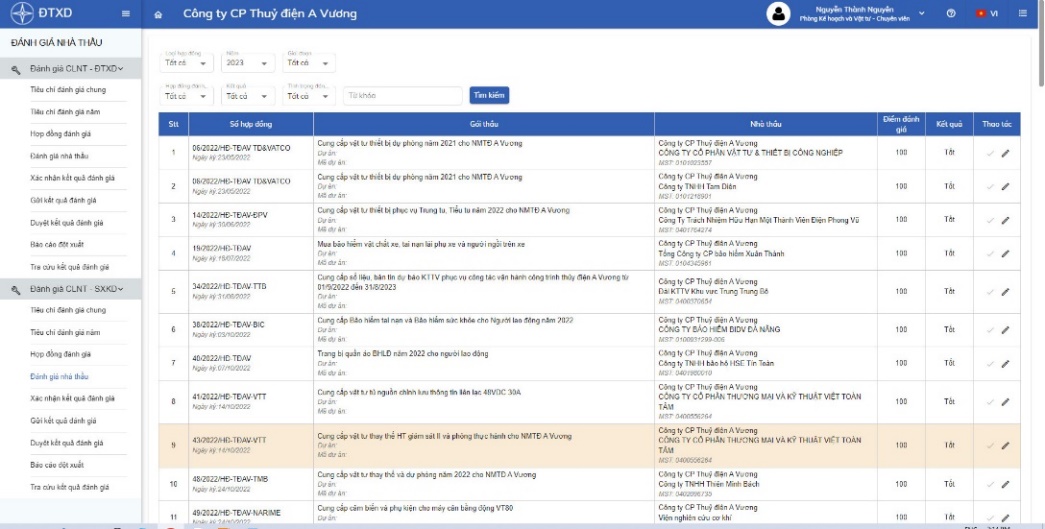Collapse the Đánh giá CLNT - ĐTXD section
The height and width of the screenshot is (529, 1045).
pyautogui.click(x=121, y=69)
